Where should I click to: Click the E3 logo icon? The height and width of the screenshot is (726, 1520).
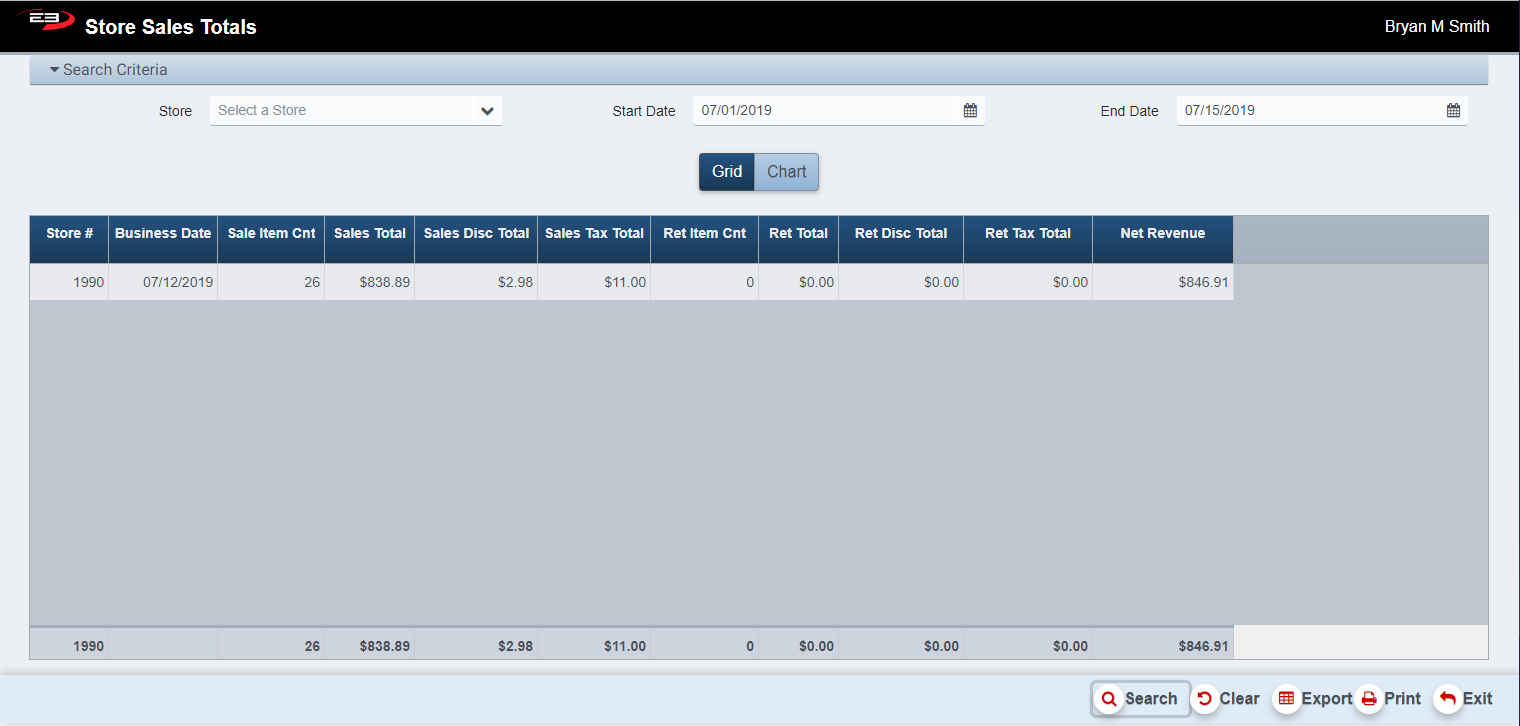click(x=45, y=21)
